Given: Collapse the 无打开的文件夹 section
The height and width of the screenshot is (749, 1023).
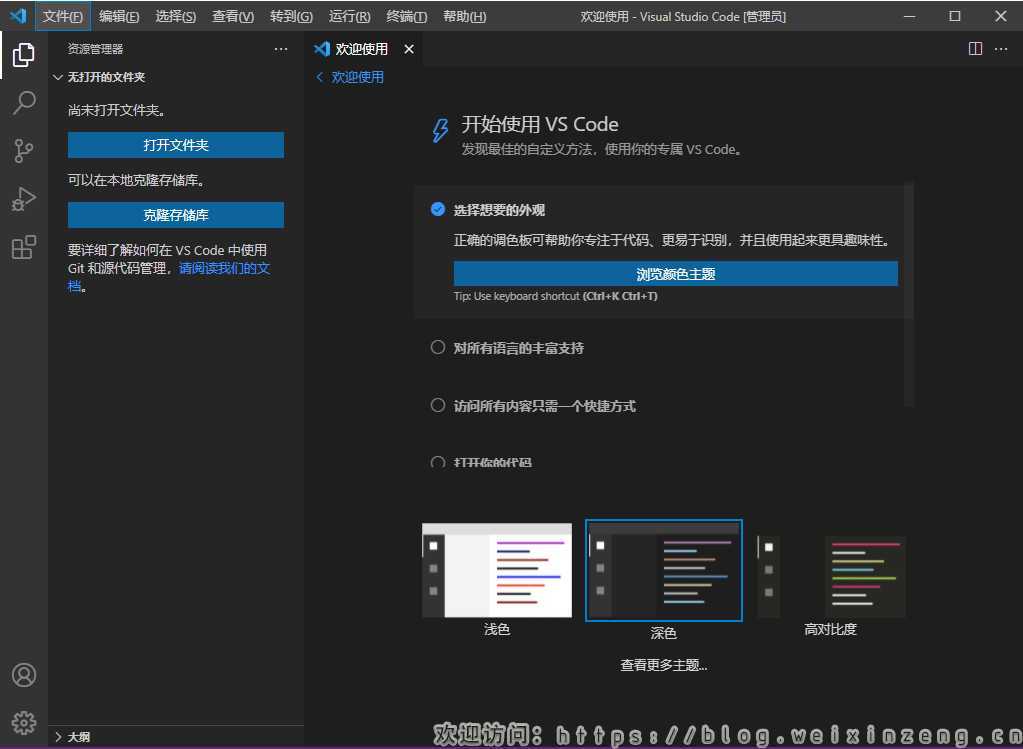Looking at the screenshot, I should [57, 77].
